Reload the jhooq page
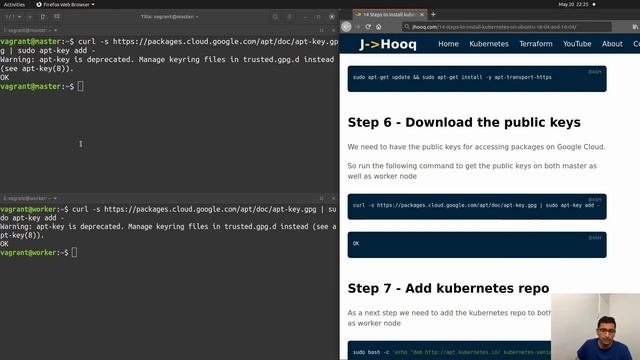The width and height of the screenshot is (640, 360). [x=368, y=27]
